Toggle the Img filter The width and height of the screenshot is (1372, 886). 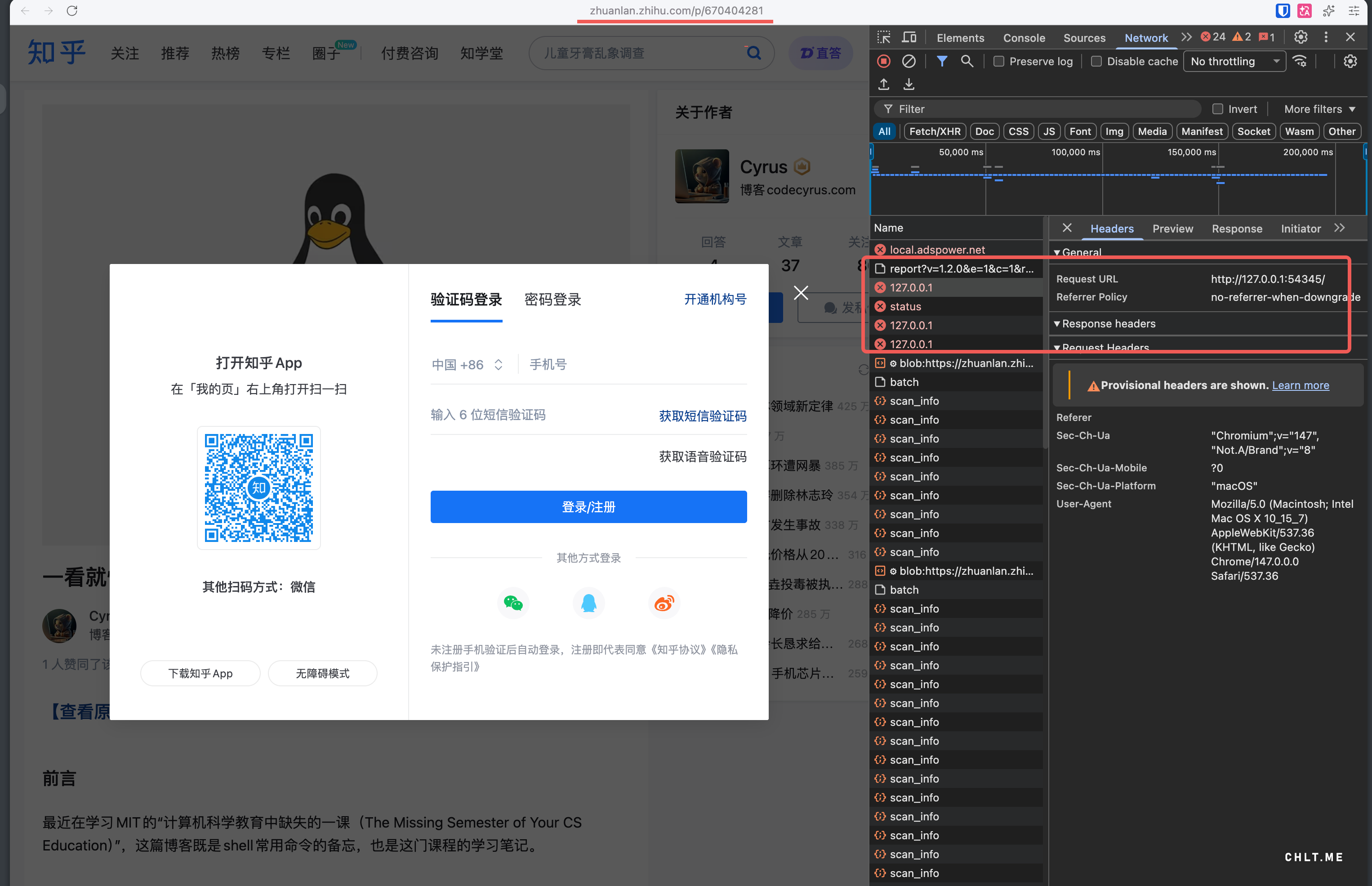[x=1114, y=132]
